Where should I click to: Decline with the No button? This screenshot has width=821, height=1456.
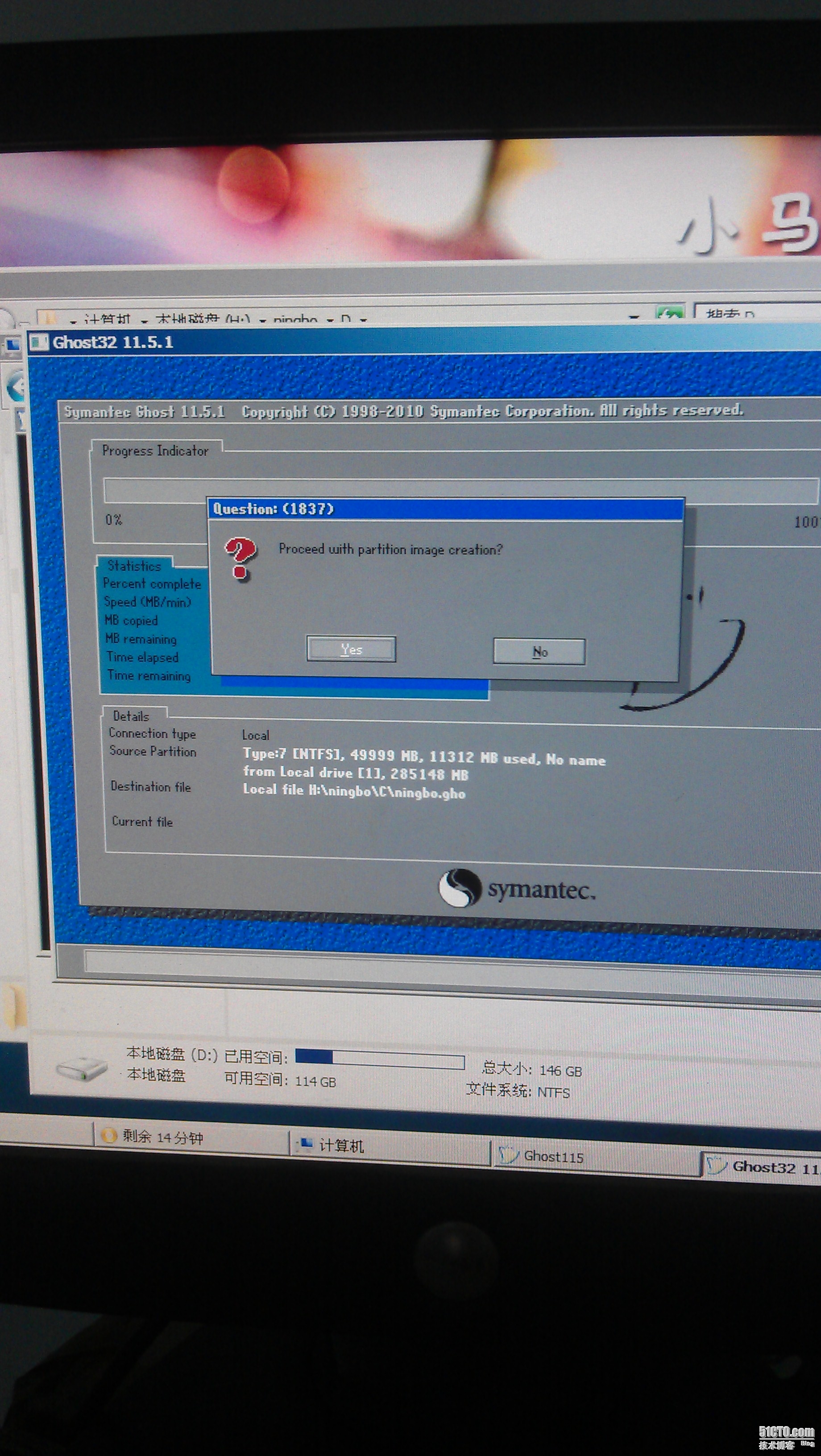[539, 652]
